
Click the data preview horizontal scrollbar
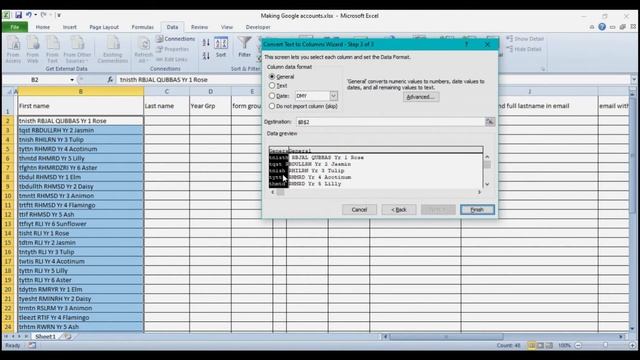pos(376,192)
